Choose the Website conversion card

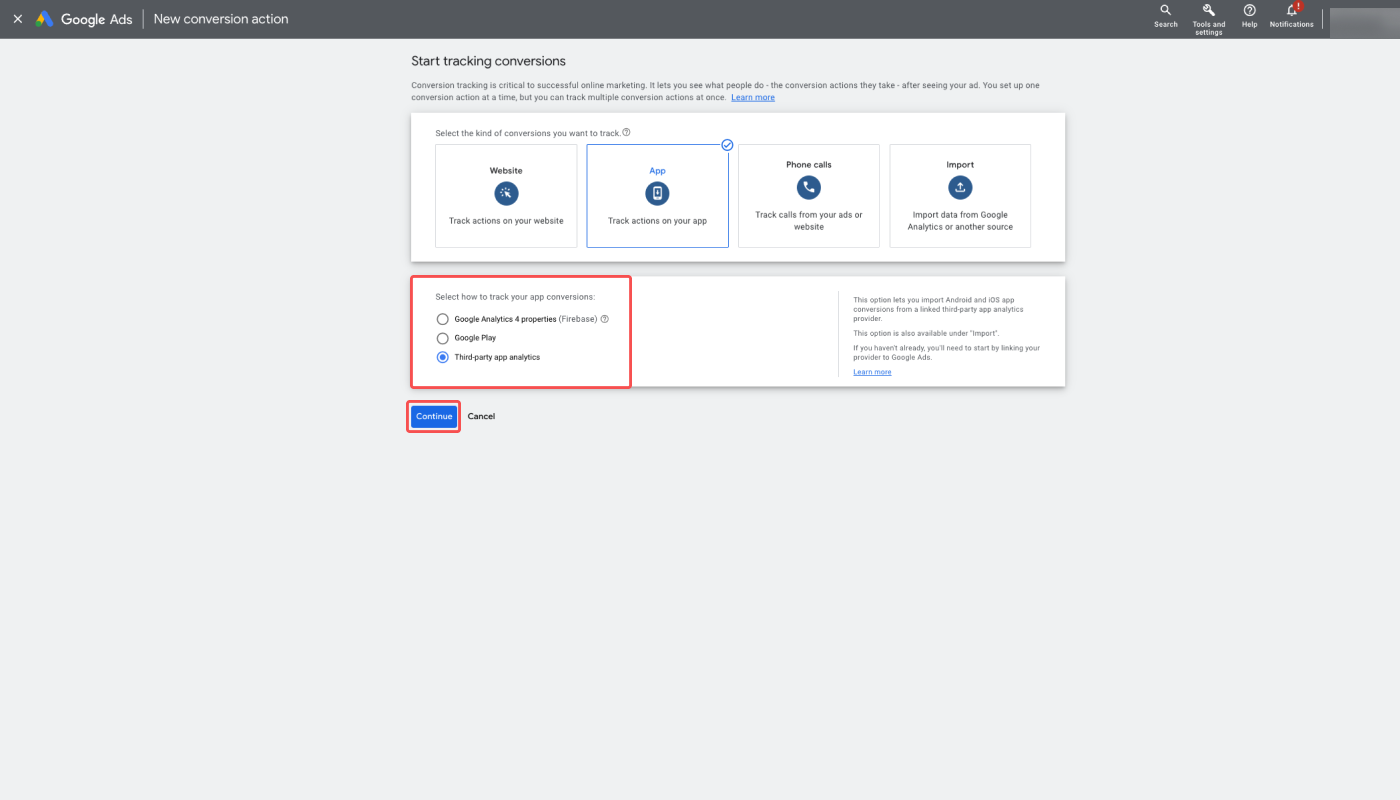coord(506,196)
